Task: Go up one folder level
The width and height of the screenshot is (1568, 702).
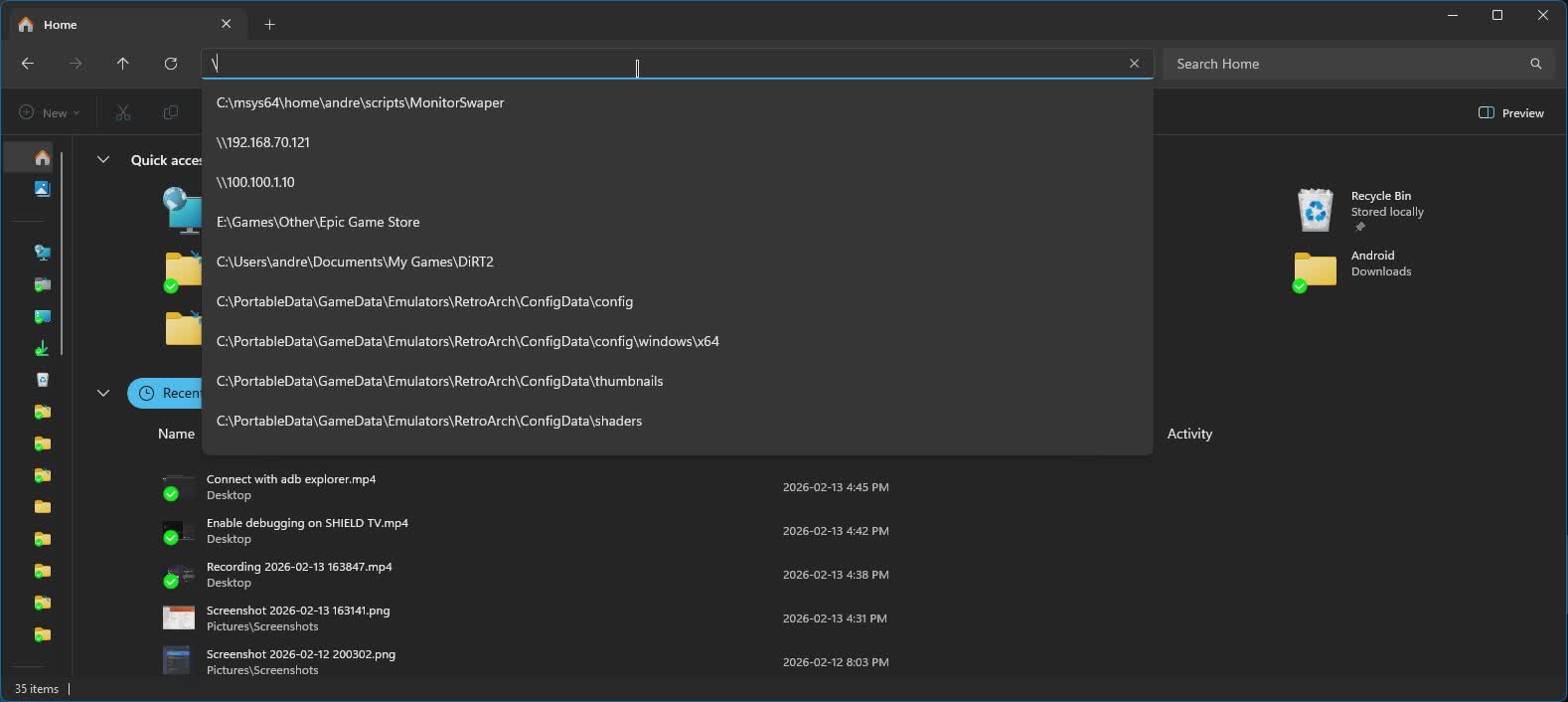Action: point(123,64)
